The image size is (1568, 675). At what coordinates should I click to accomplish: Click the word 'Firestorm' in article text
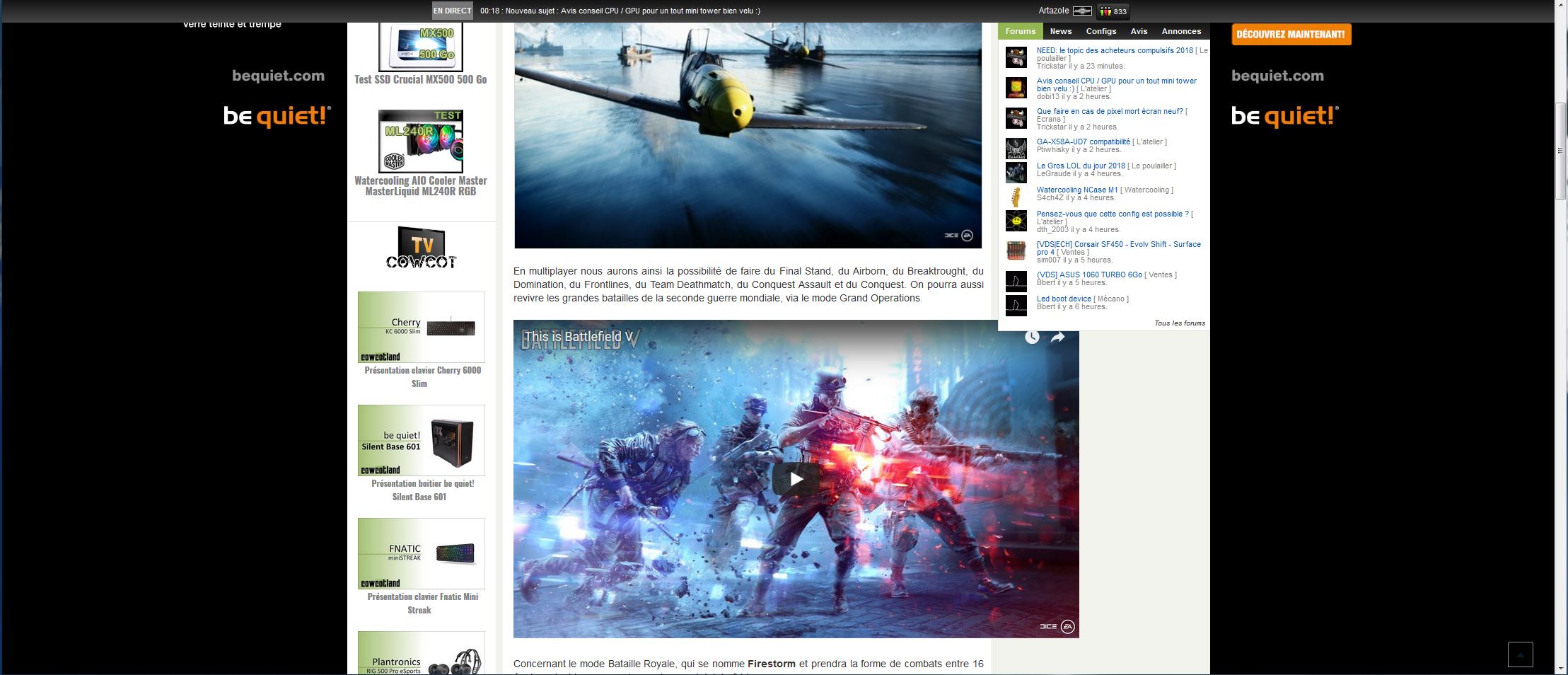point(772,664)
